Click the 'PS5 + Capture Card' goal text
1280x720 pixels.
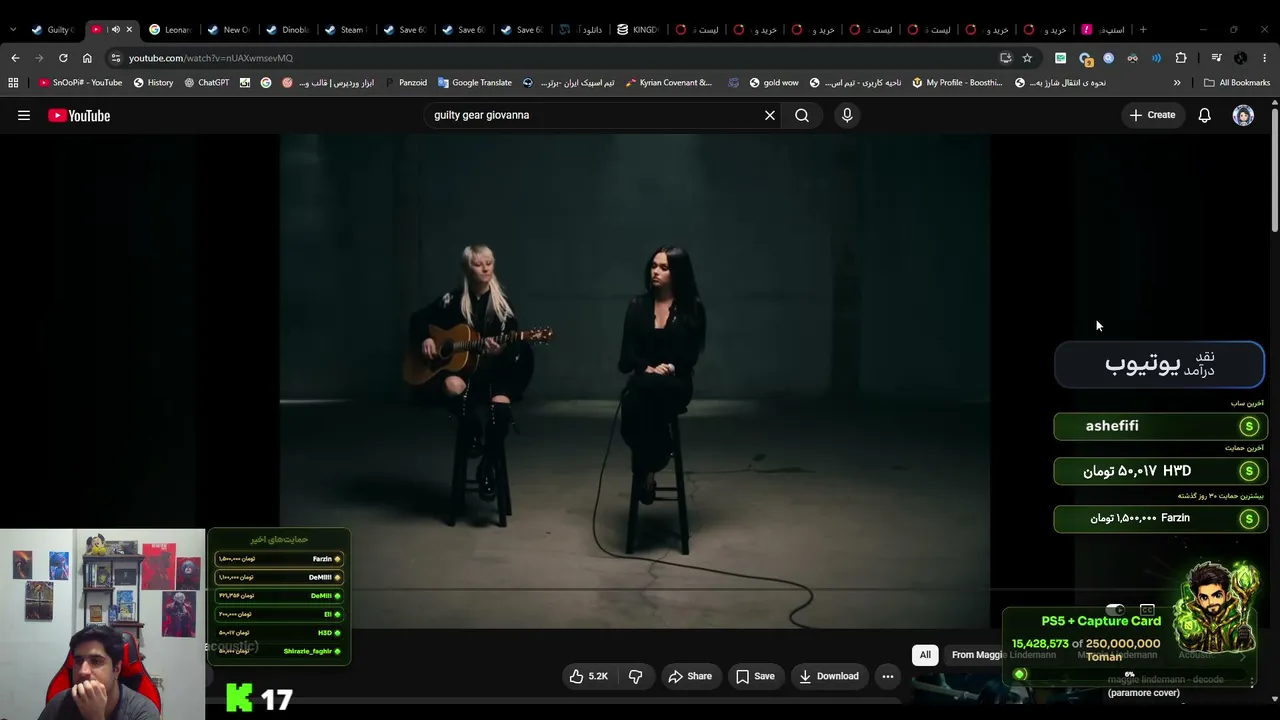(x=1101, y=621)
